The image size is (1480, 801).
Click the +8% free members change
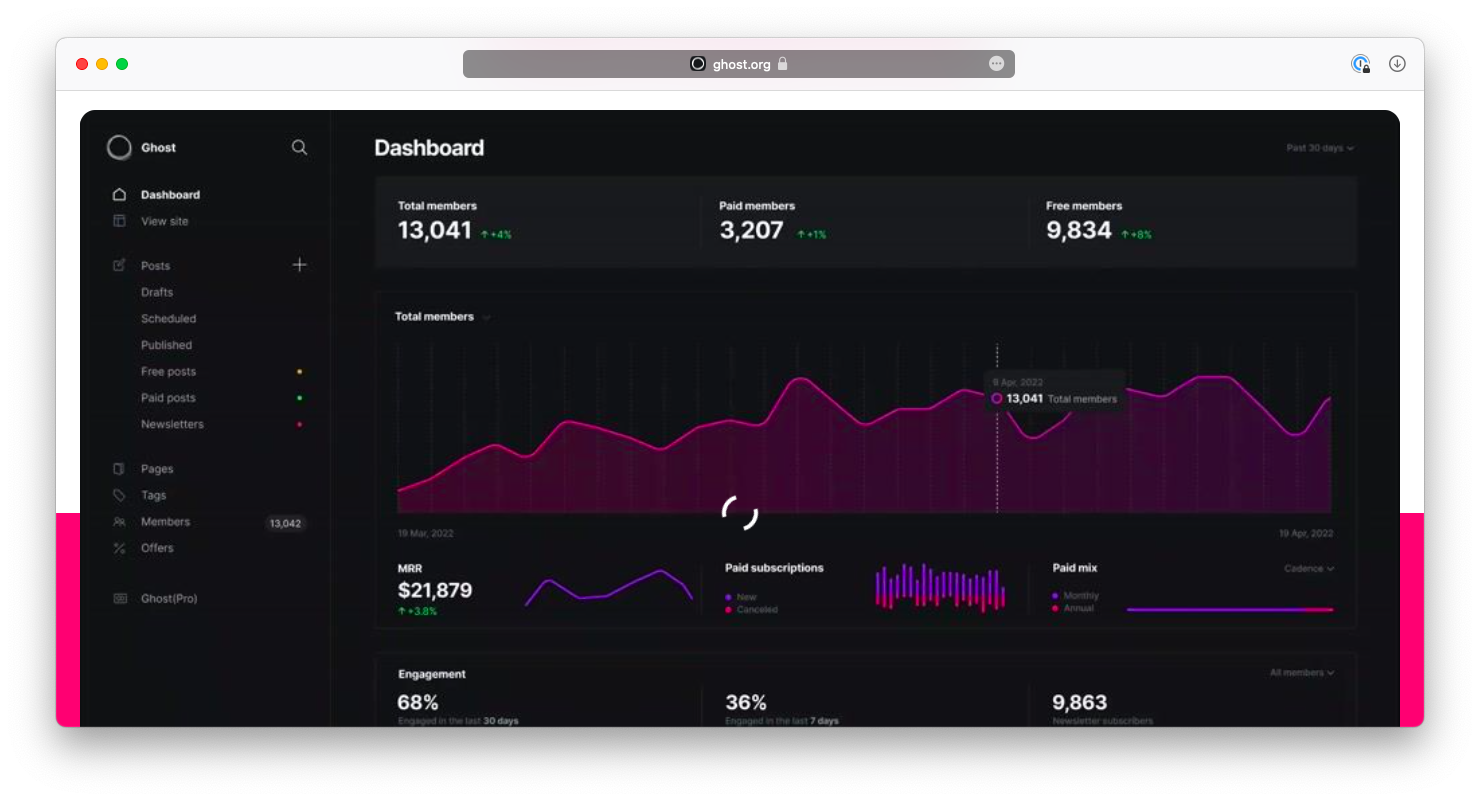coord(1136,235)
